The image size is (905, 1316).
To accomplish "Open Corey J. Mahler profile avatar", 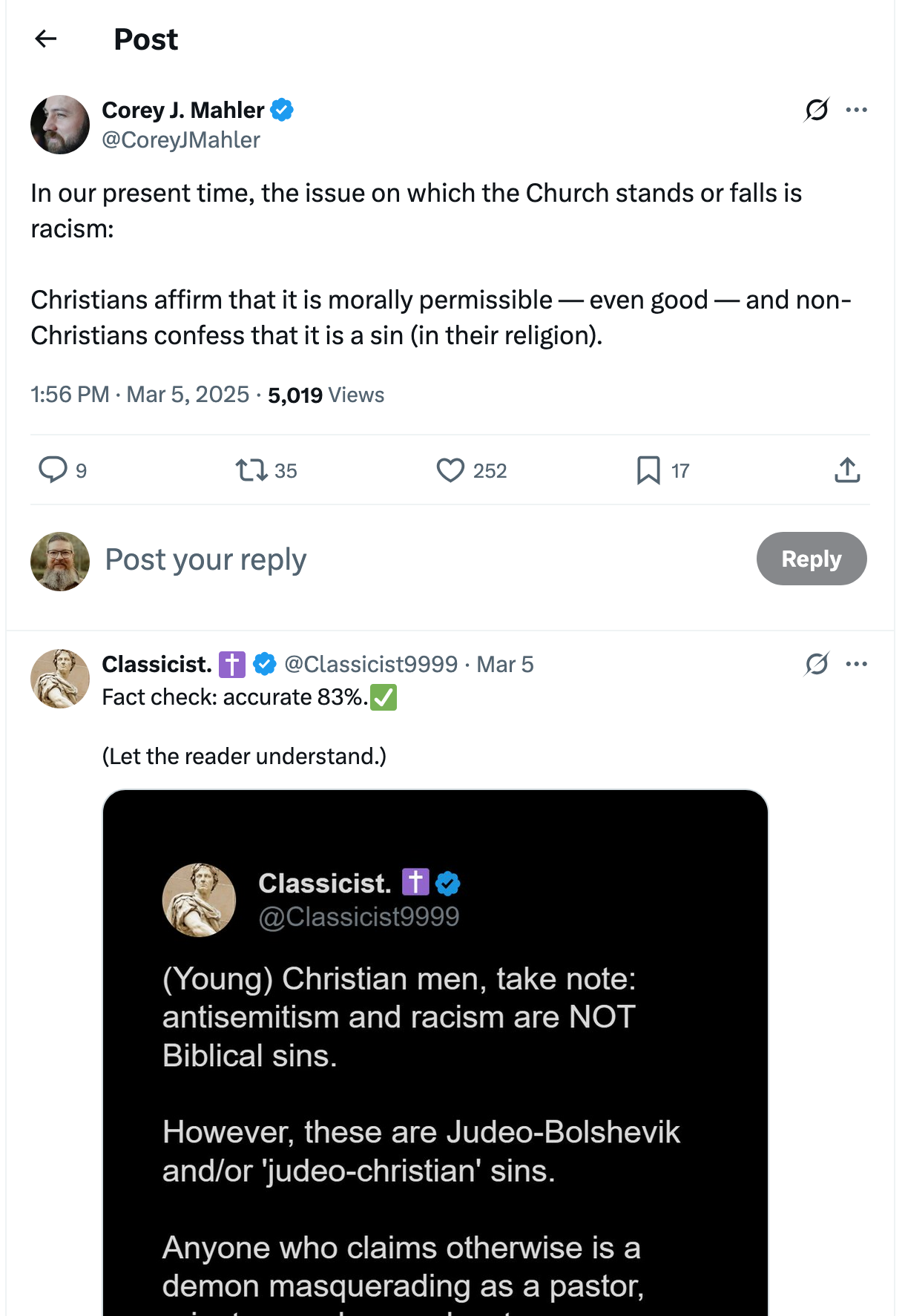I will 60,125.
